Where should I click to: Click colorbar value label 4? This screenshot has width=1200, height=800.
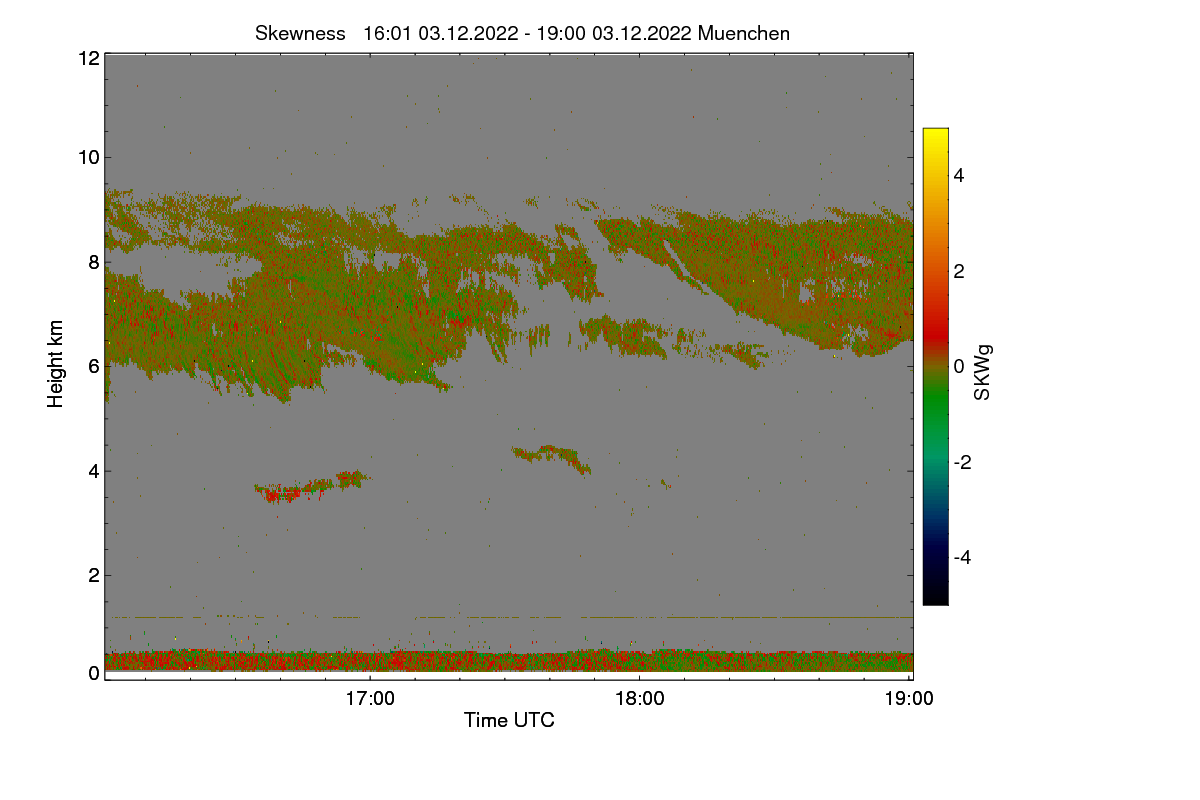(959, 175)
